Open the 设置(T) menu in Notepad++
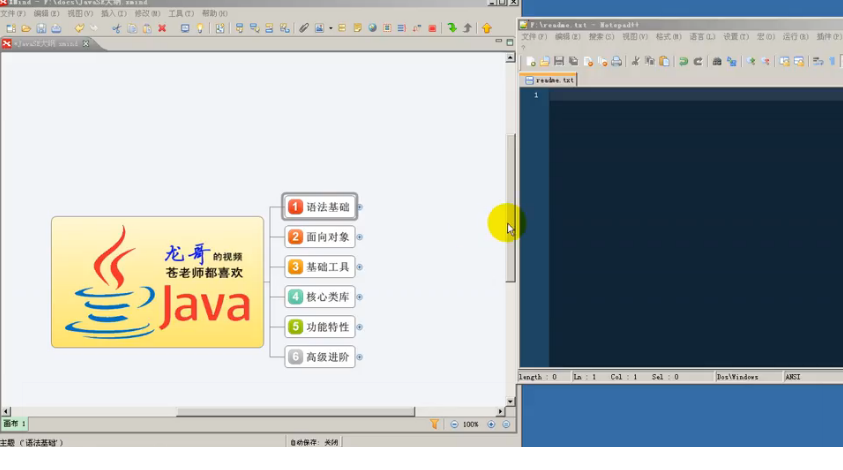Screen dimensions: 843x470 click(735, 37)
